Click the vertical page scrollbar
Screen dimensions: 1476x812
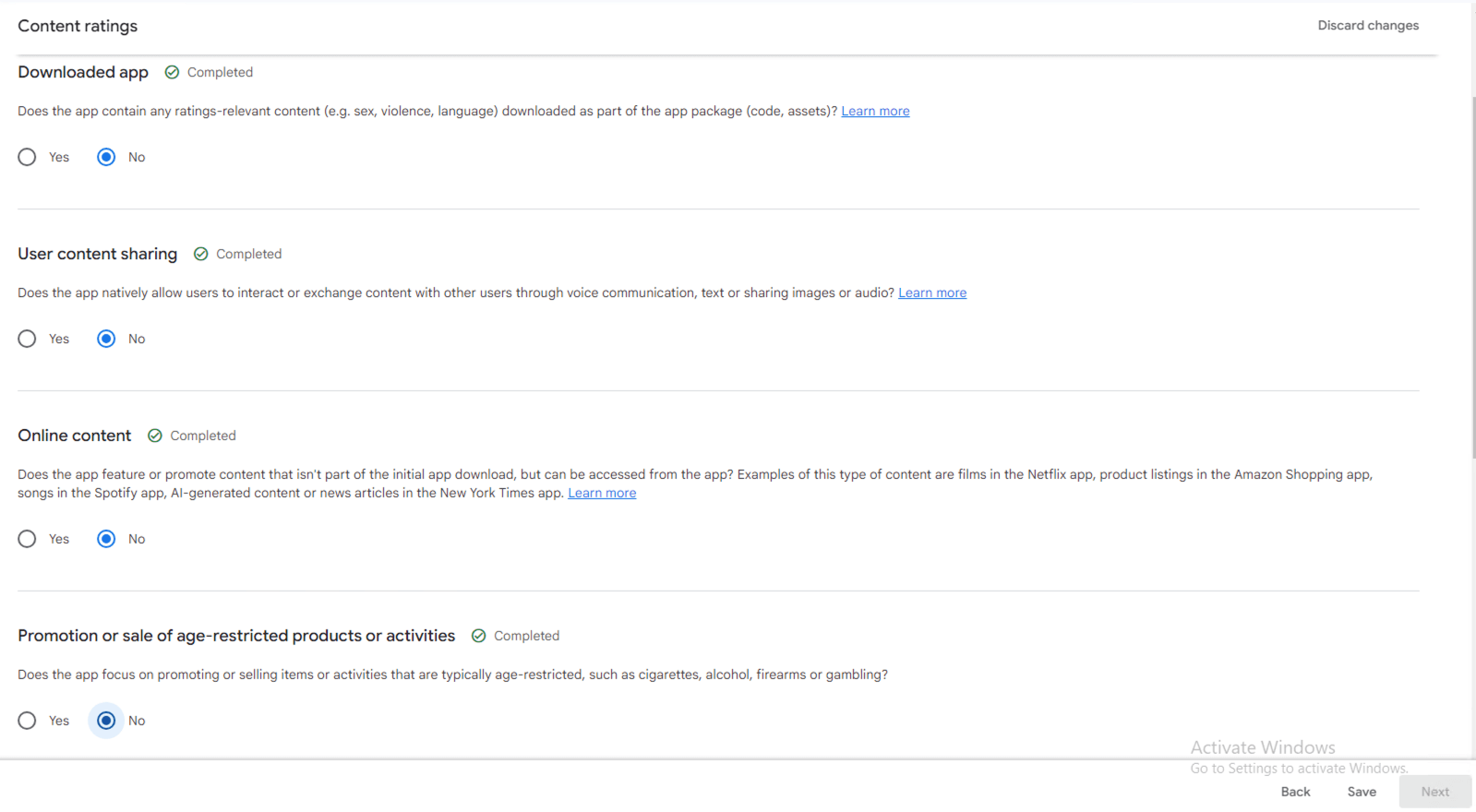[1472, 277]
